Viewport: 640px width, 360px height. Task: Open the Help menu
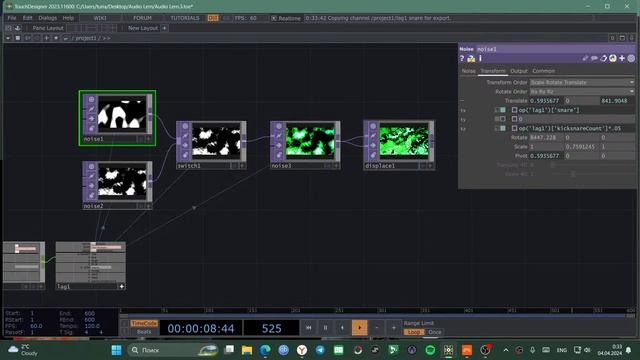pos(68,18)
